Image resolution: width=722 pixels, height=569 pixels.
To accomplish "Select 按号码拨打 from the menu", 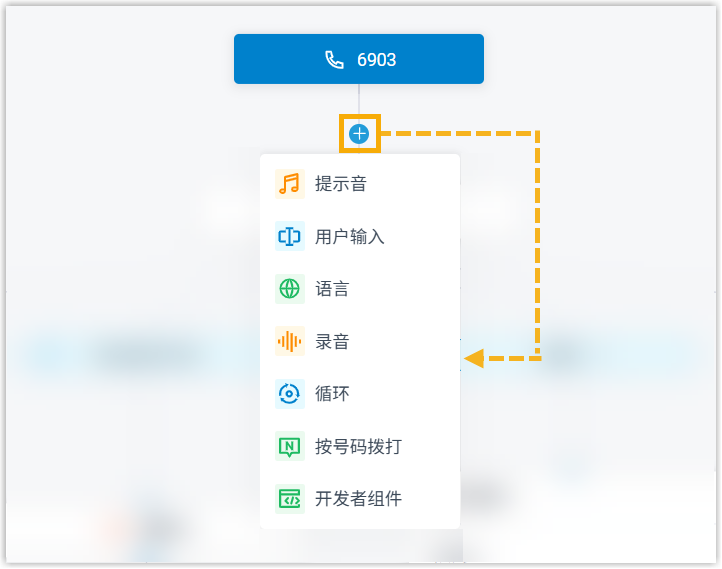I will tap(358, 446).
